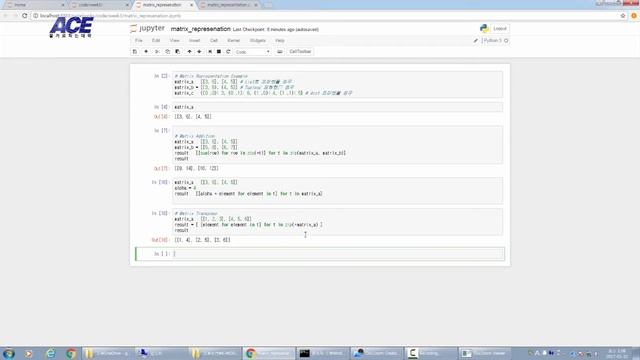Image resolution: width=640 pixels, height=360 pixels.
Task: Restart the kernel with circular arrow icon
Action: coord(228,52)
